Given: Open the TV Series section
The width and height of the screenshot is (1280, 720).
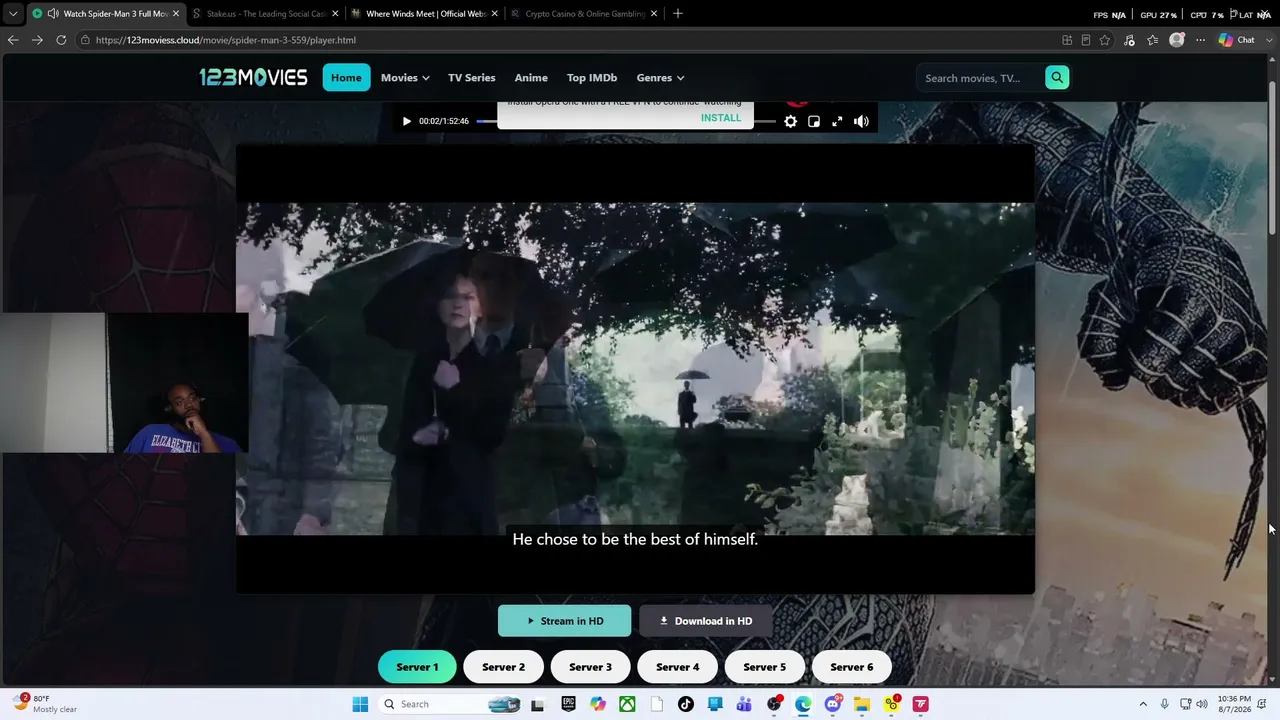Looking at the screenshot, I should 472,77.
